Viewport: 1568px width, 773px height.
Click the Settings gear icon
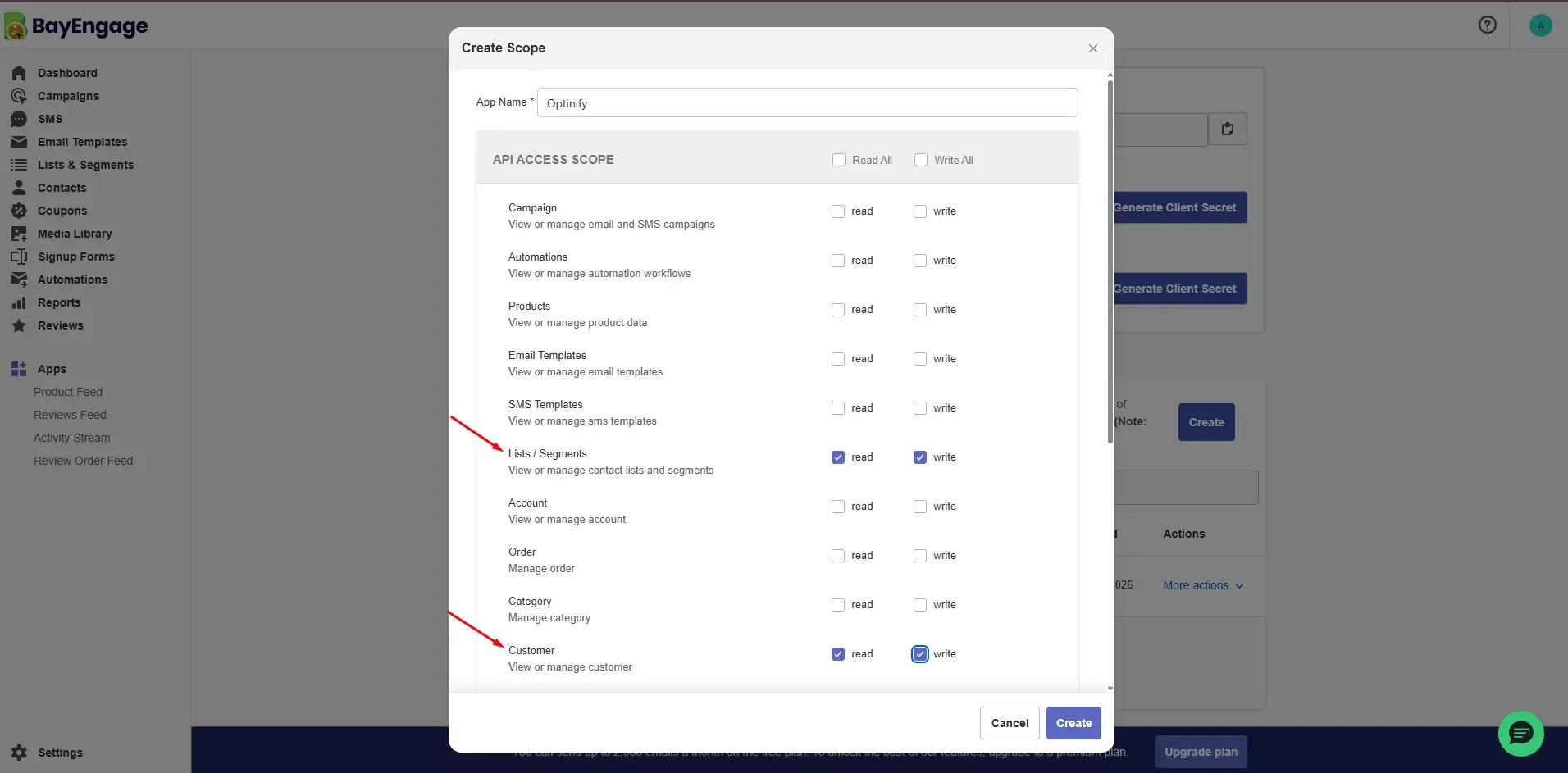click(x=20, y=753)
